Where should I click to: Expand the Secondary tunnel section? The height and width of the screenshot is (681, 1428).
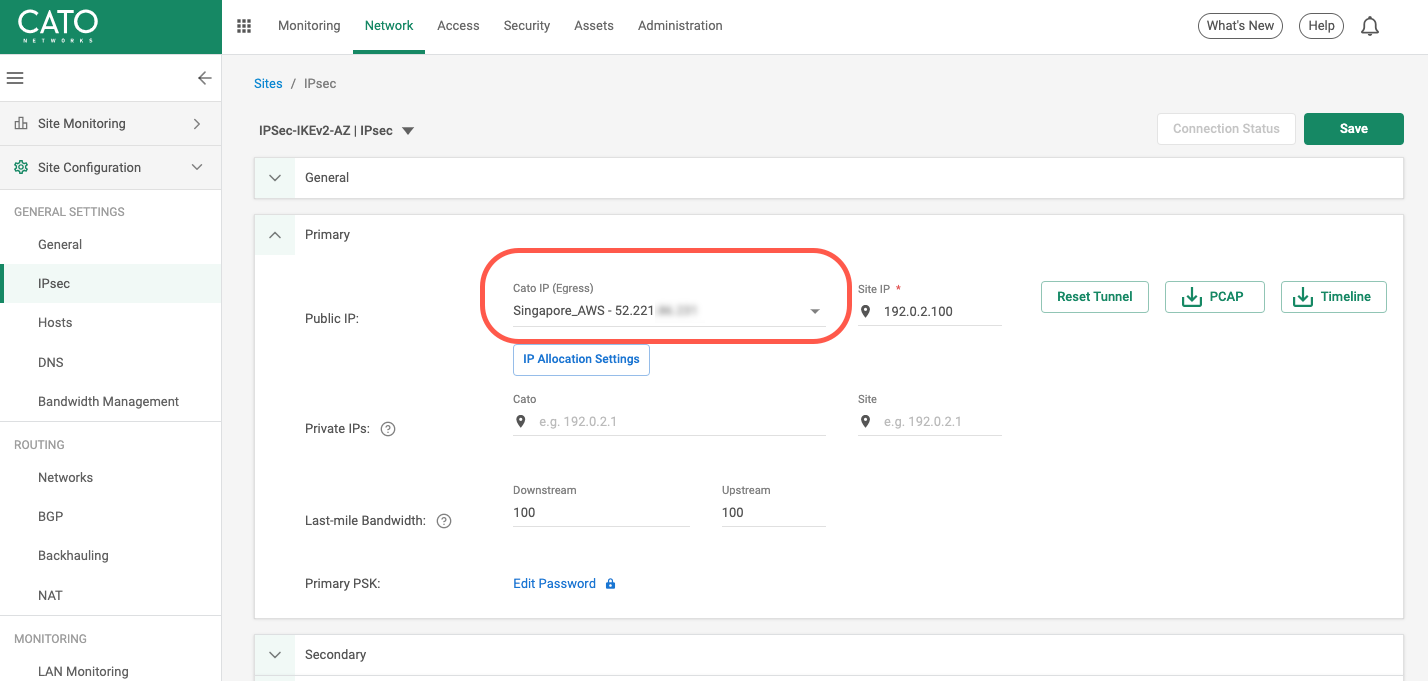[274, 654]
